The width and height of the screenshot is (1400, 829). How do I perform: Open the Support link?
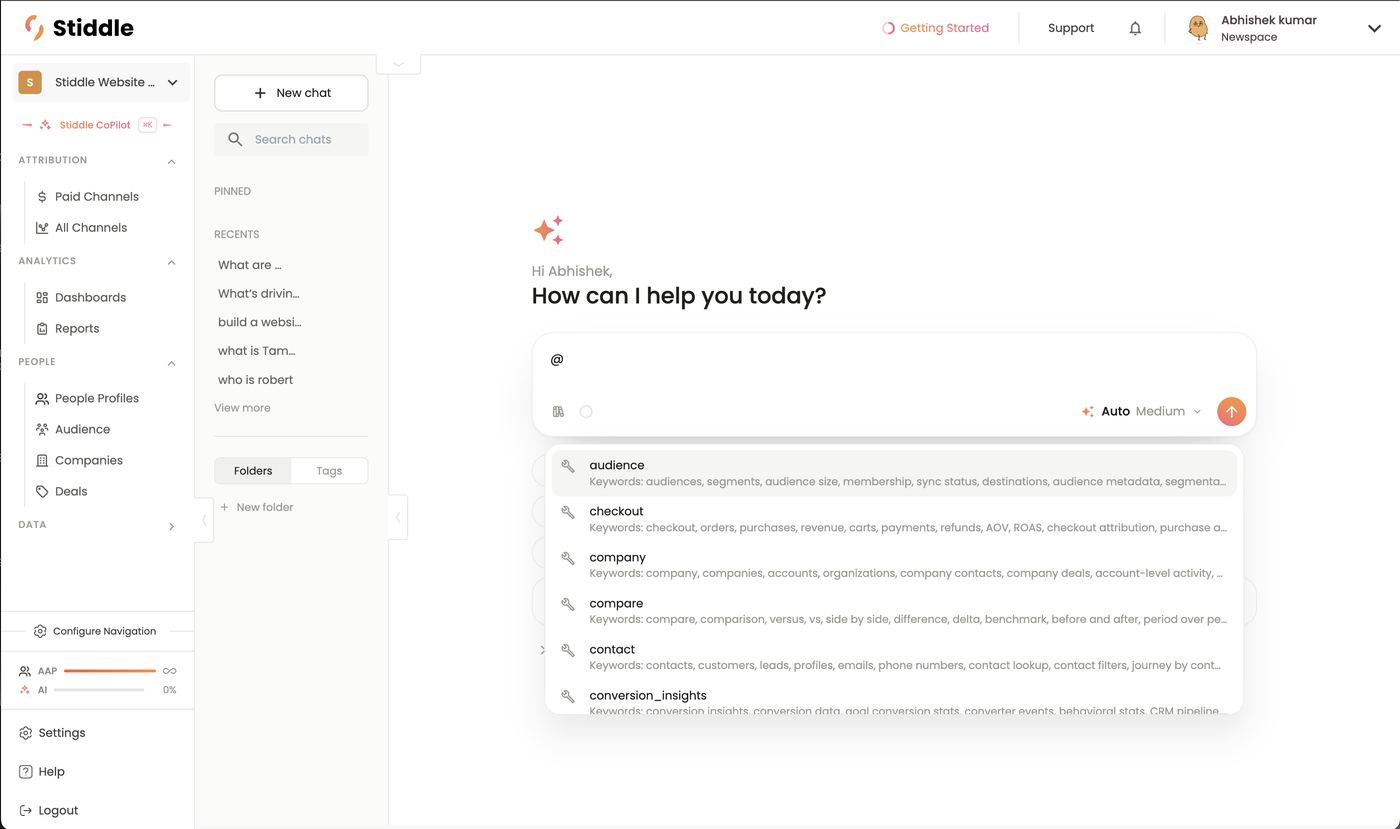coord(1071,28)
